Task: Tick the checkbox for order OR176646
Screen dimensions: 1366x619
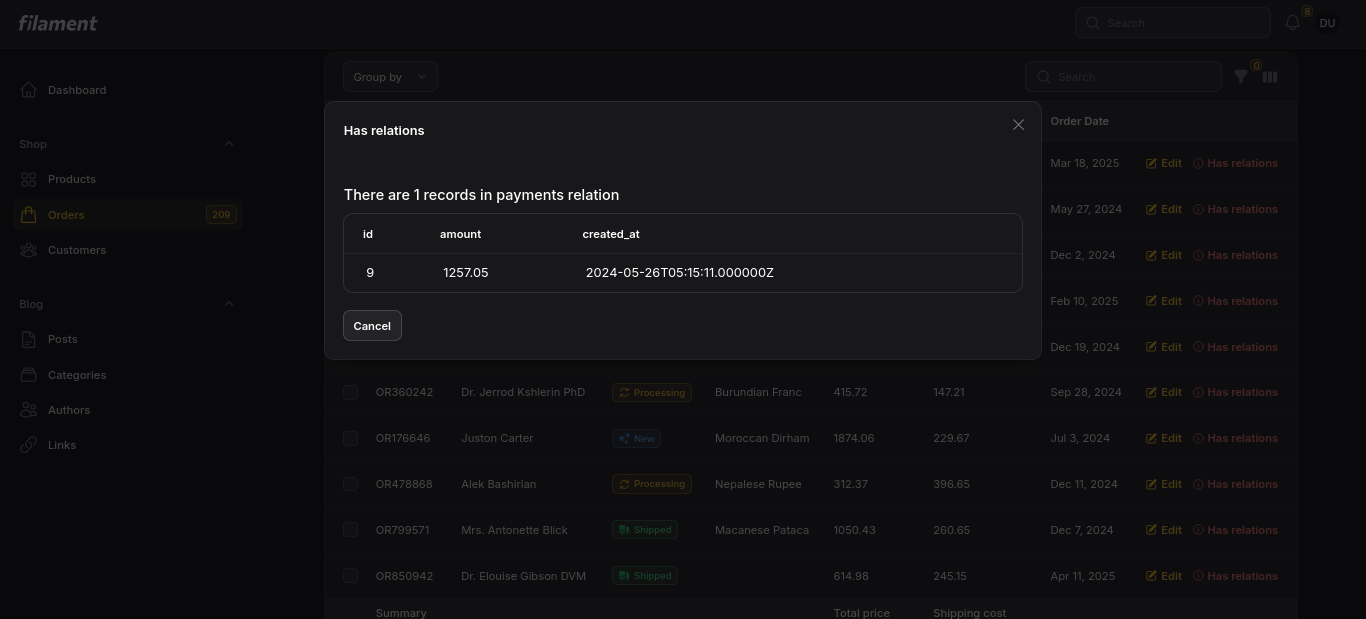Action: (350, 438)
